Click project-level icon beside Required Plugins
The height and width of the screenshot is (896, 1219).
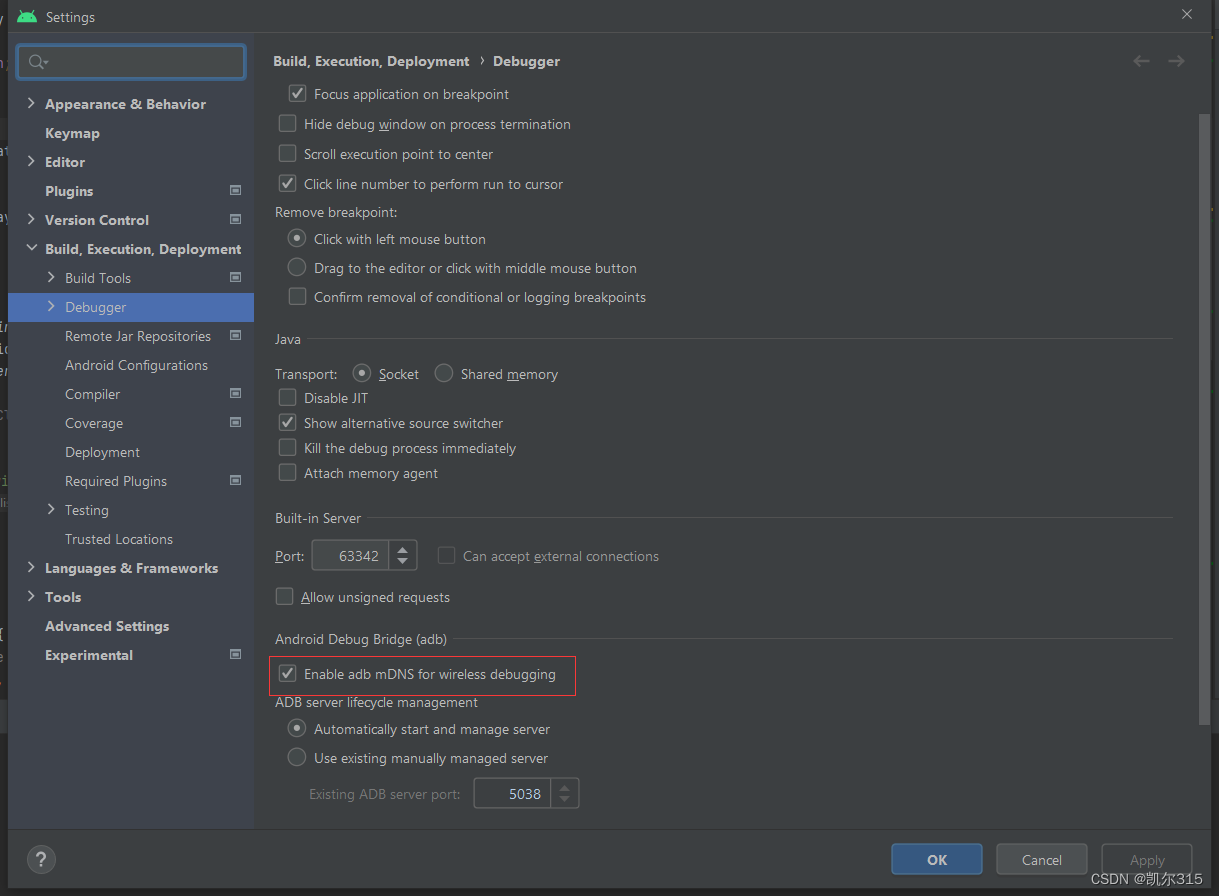pyautogui.click(x=236, y=480)
